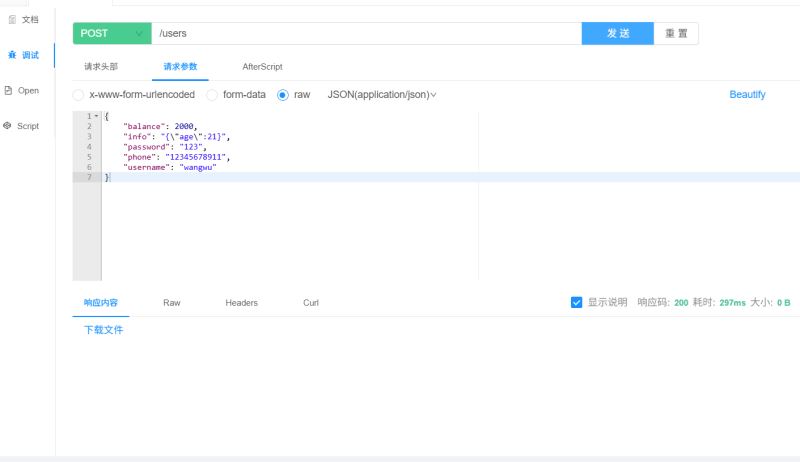Click the Script sidebar icon
800x462 pixels.
(7, 125)
